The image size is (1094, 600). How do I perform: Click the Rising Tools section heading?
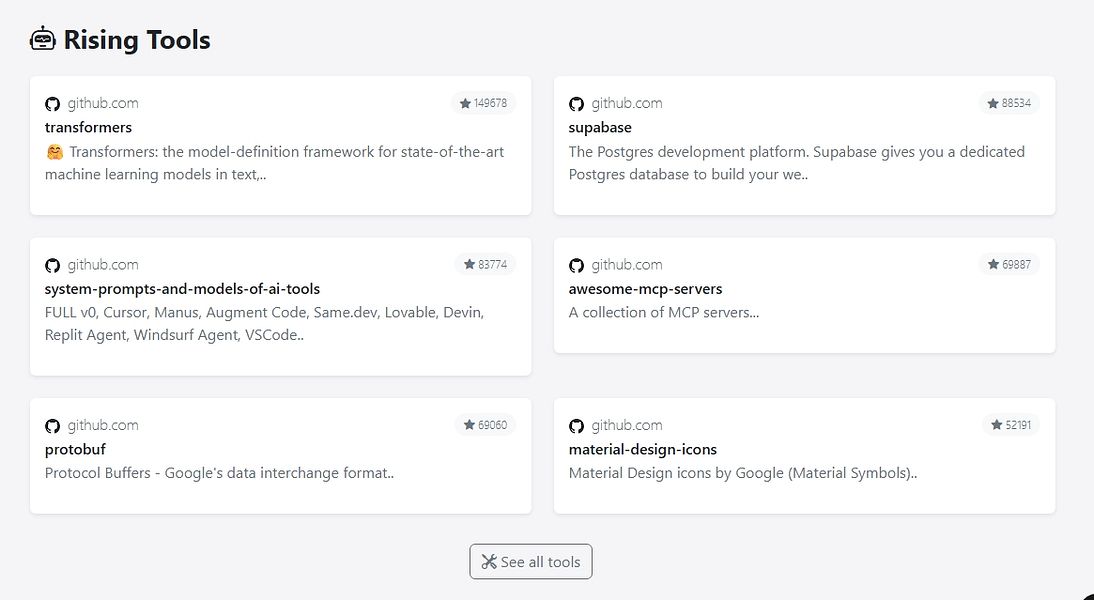click(x=137, y=40)
